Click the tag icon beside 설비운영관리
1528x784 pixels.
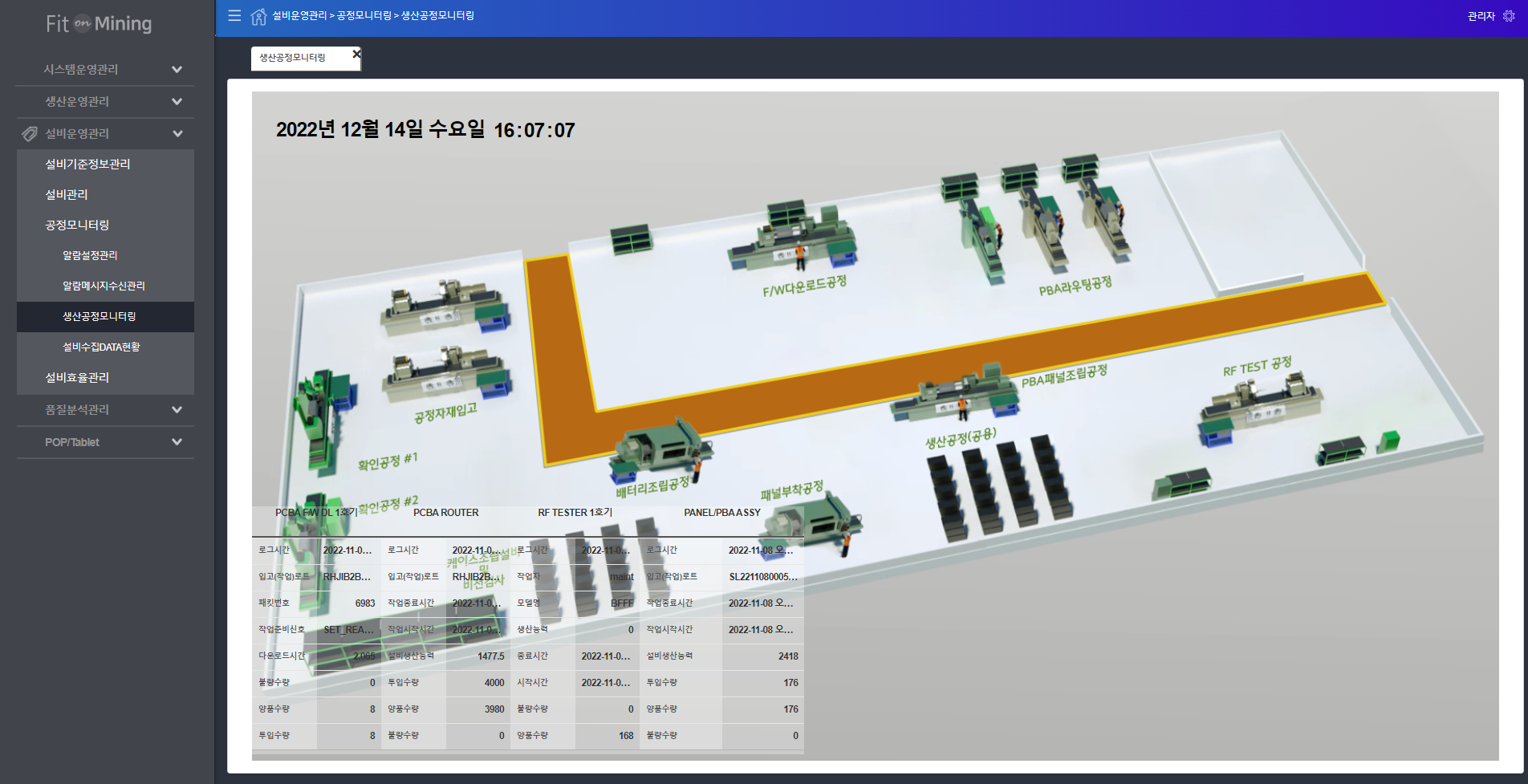(x=30, y=134)
